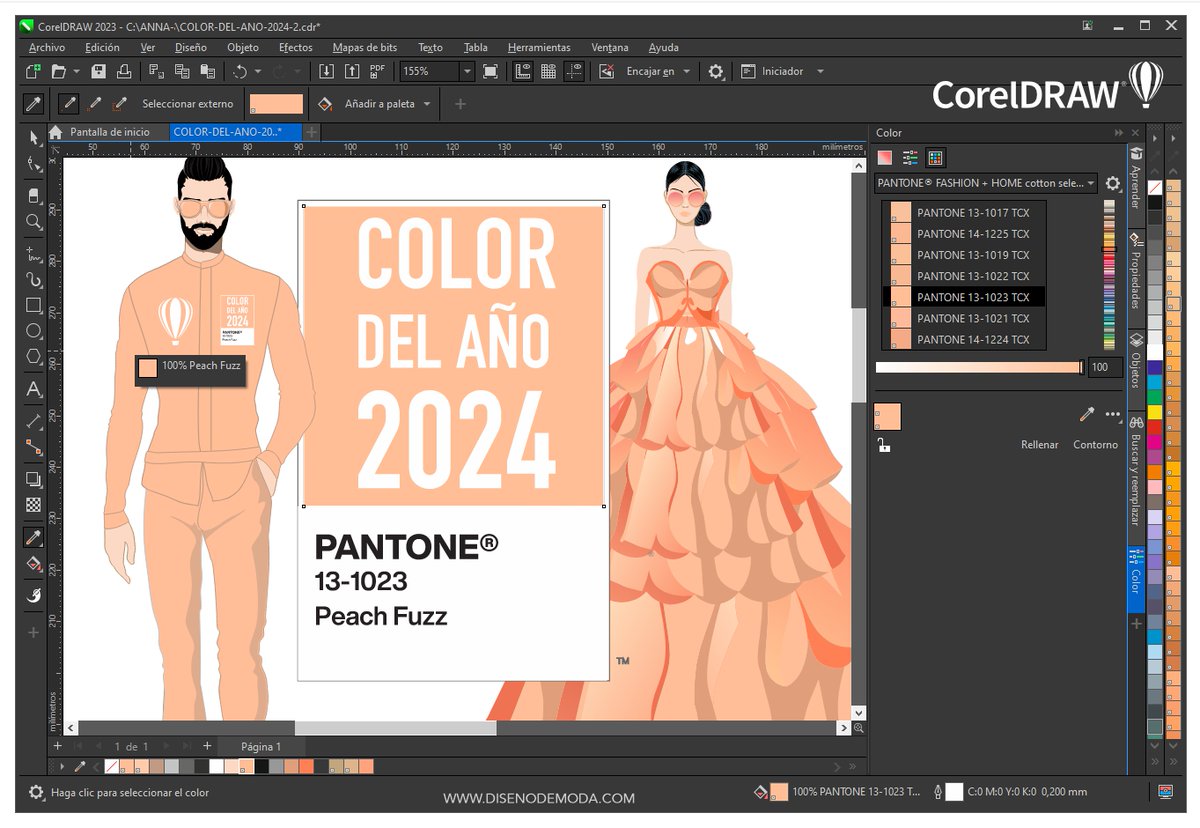Open the Options gear in standard toolbar
This screenshot has height=828, width=1200.
[716, 71]
